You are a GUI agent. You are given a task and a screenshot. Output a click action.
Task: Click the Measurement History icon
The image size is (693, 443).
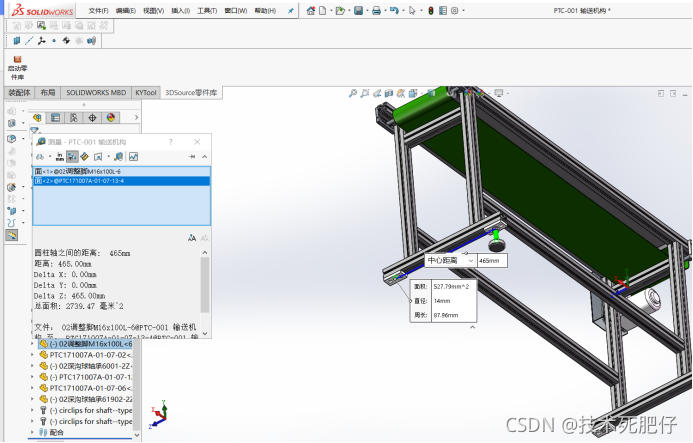(x=118, y=157)
